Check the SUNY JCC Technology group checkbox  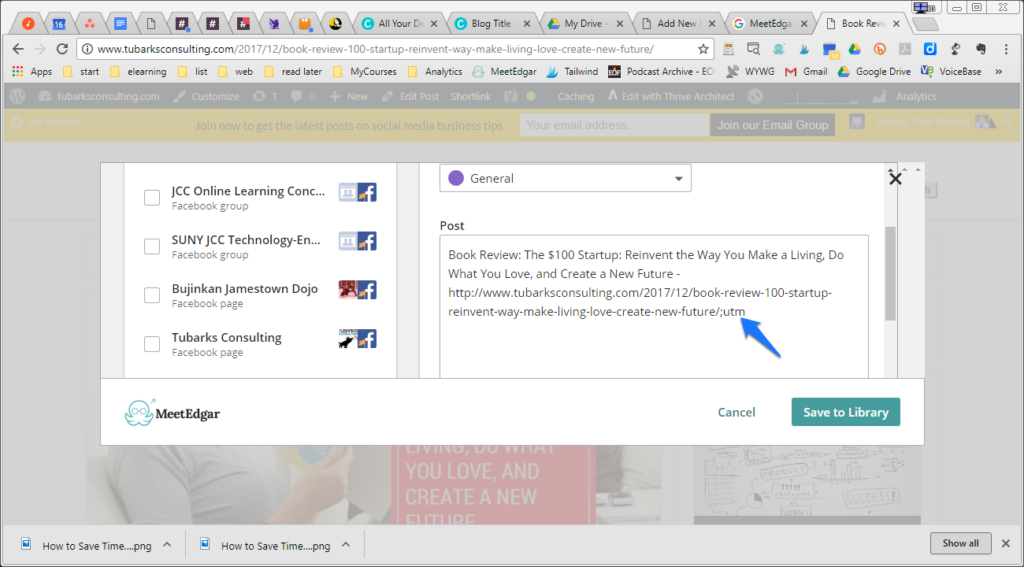152,247
